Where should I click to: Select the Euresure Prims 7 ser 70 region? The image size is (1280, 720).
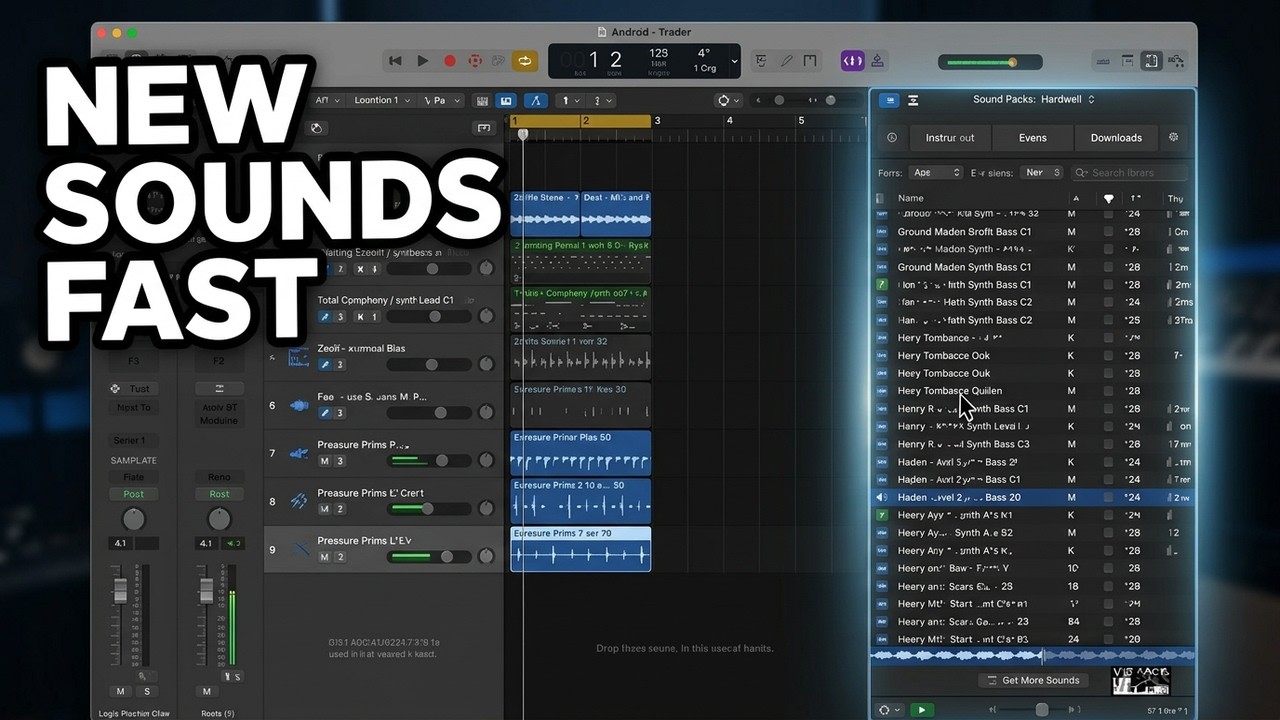pyautogui.click(x=580, y=549)
